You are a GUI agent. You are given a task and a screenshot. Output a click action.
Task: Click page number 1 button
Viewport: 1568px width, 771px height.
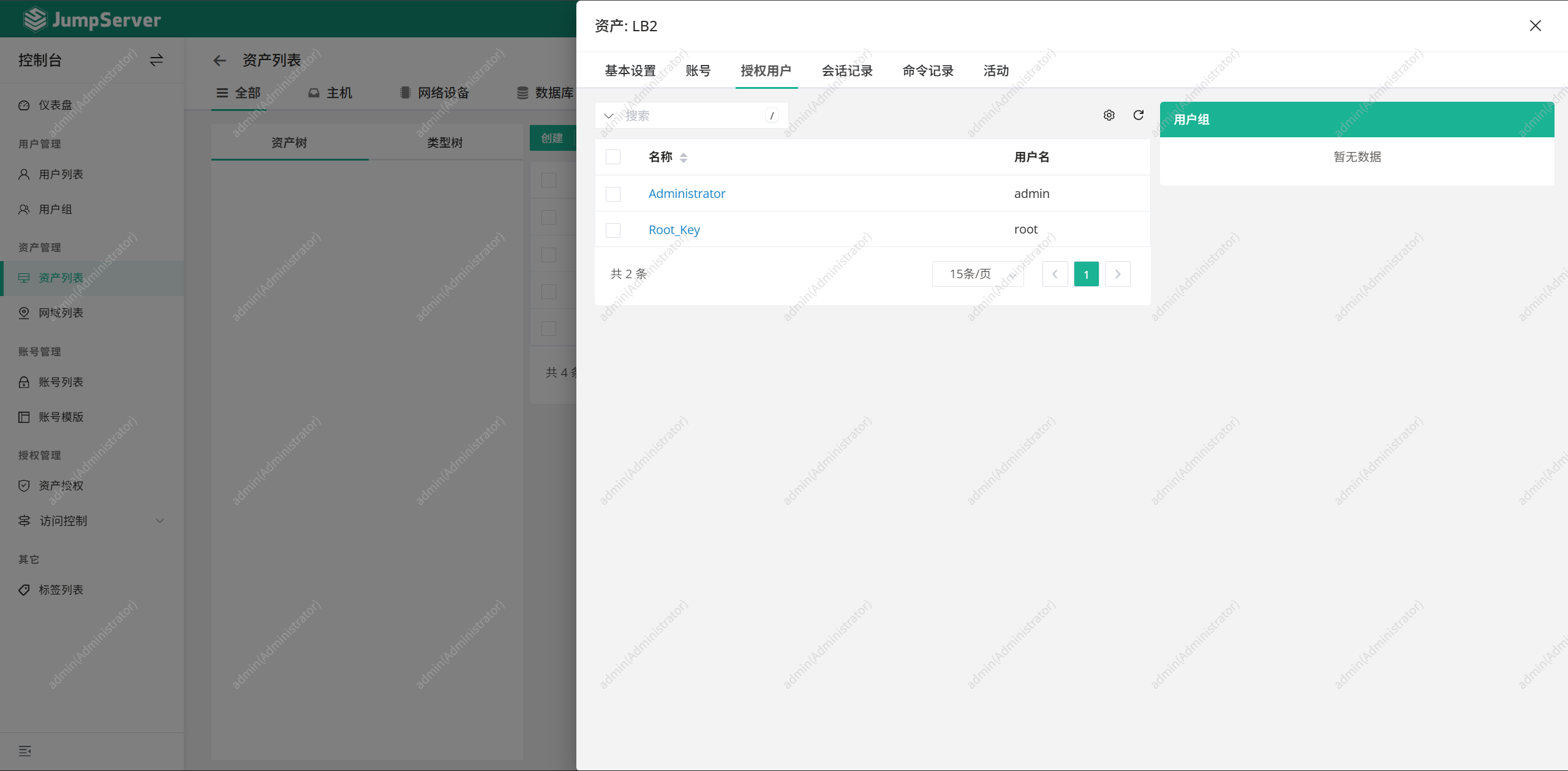(x=1086, y=274)
